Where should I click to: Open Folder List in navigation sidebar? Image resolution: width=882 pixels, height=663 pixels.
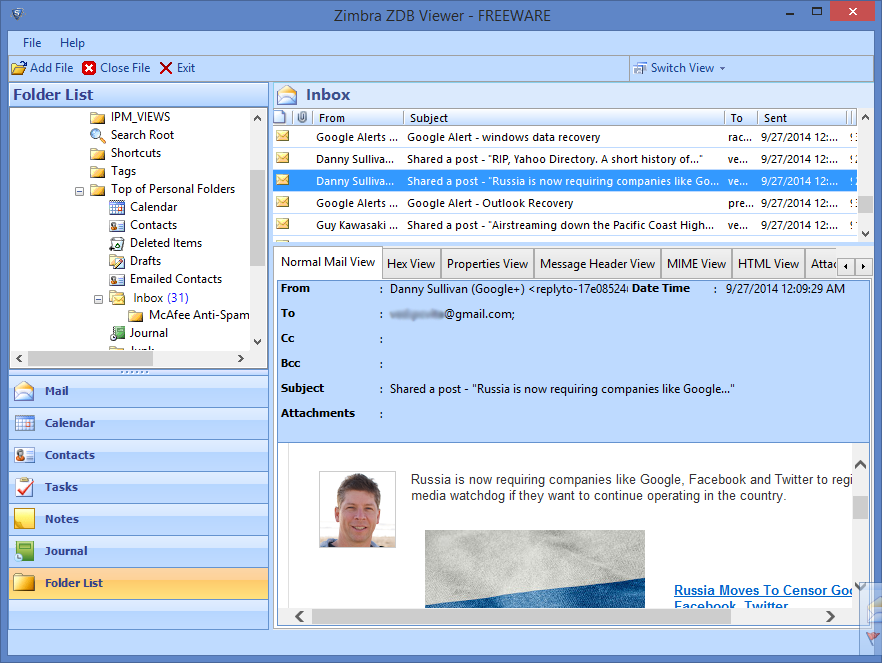138,583
